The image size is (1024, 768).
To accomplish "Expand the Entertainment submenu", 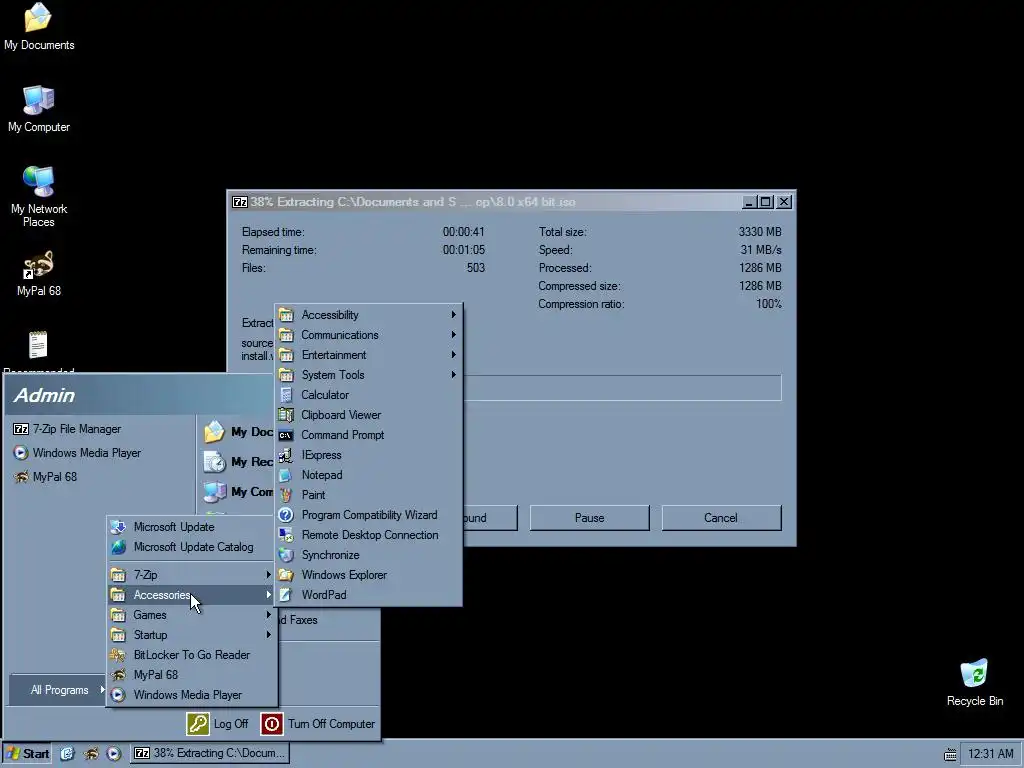I will [369, 355].
